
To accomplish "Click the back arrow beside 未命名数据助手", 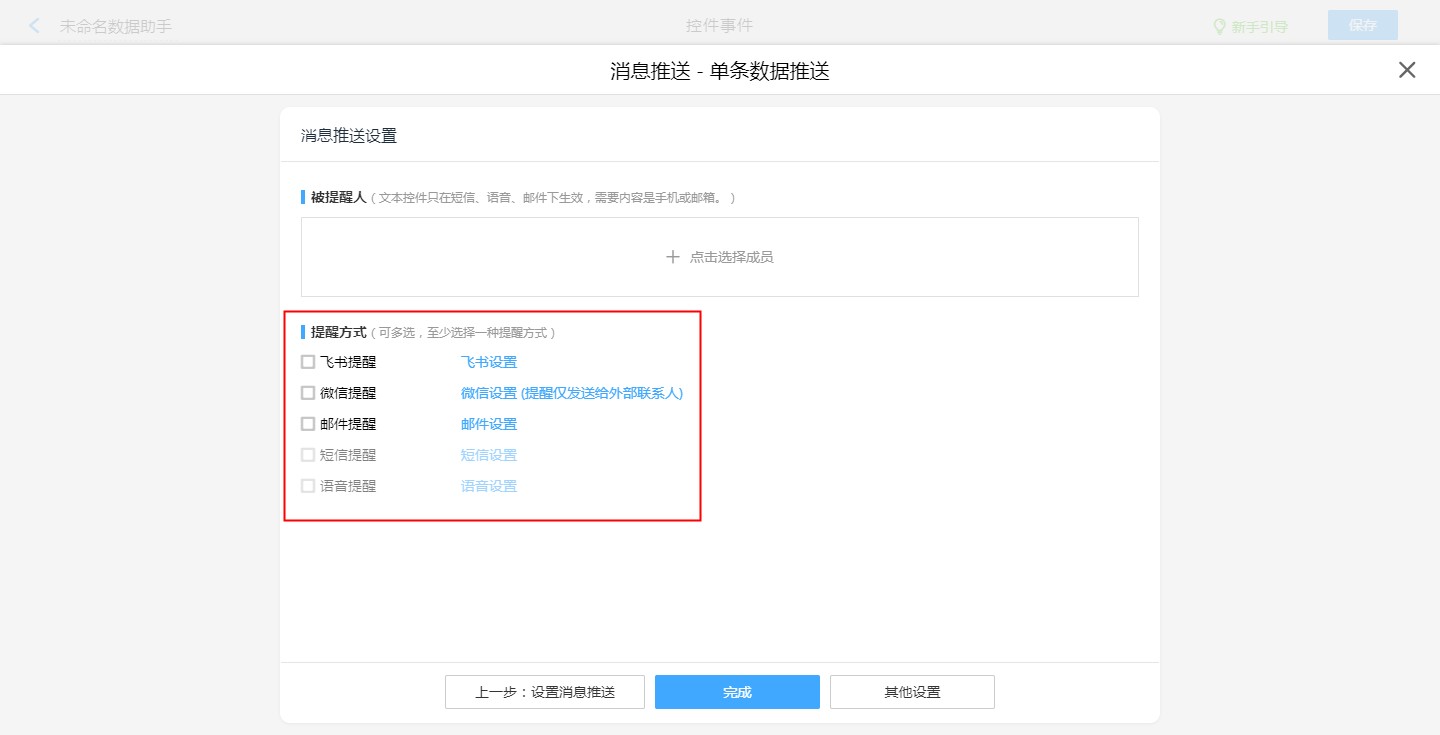I will [x=35, y=26].
